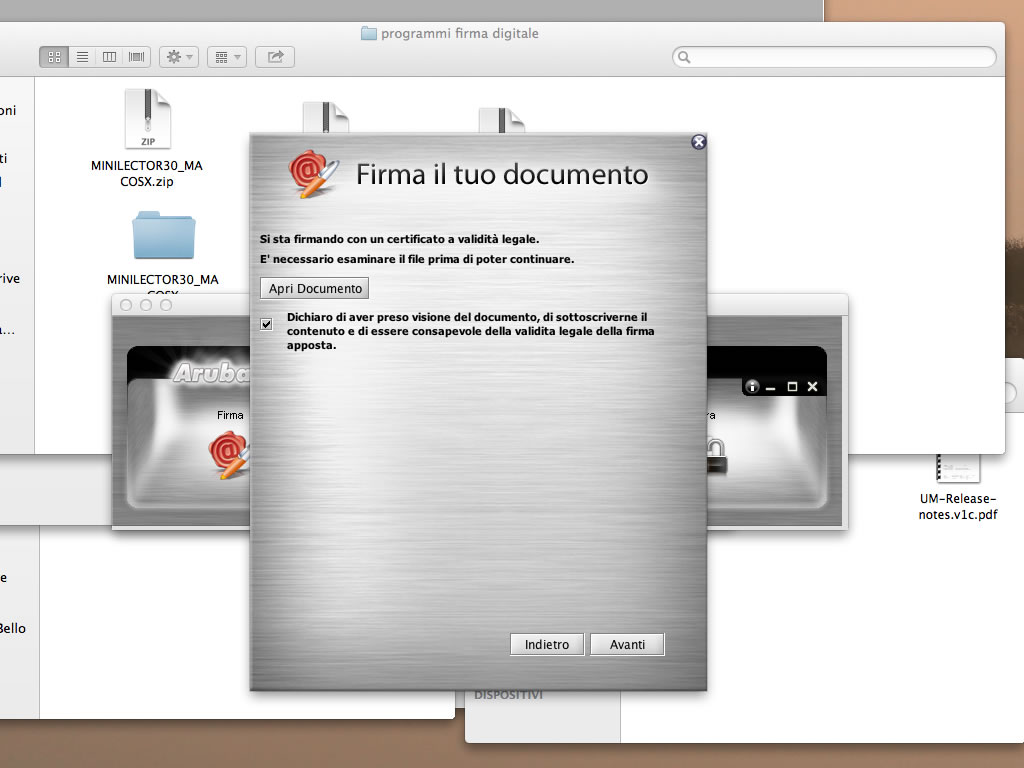Click the padlock icon in Aruba window
The image size is (1024, 768).
[x=716, y=455]
